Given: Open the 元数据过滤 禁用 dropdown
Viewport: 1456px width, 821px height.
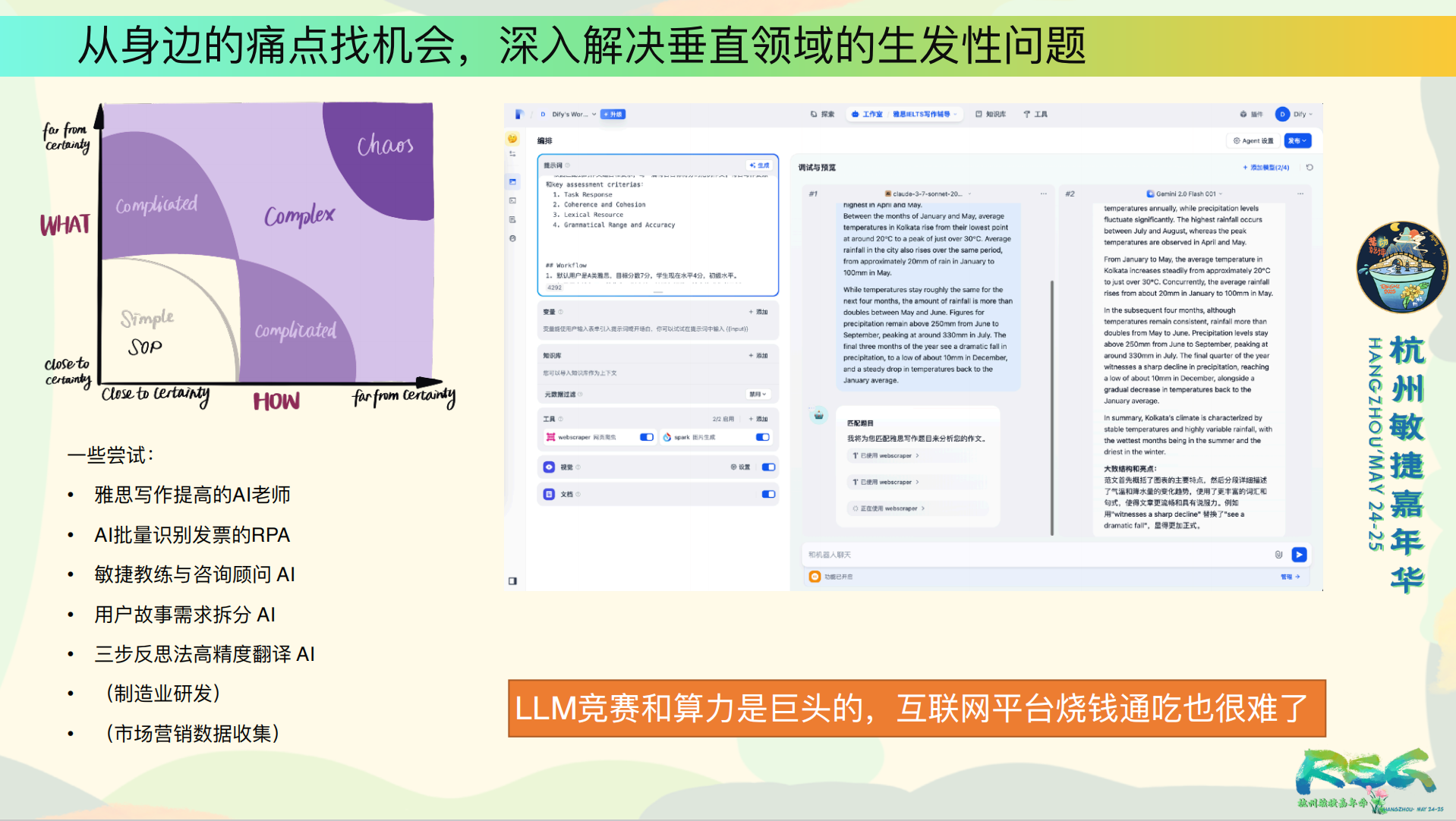Looking at the screenshot, I should tap(758, 395).
